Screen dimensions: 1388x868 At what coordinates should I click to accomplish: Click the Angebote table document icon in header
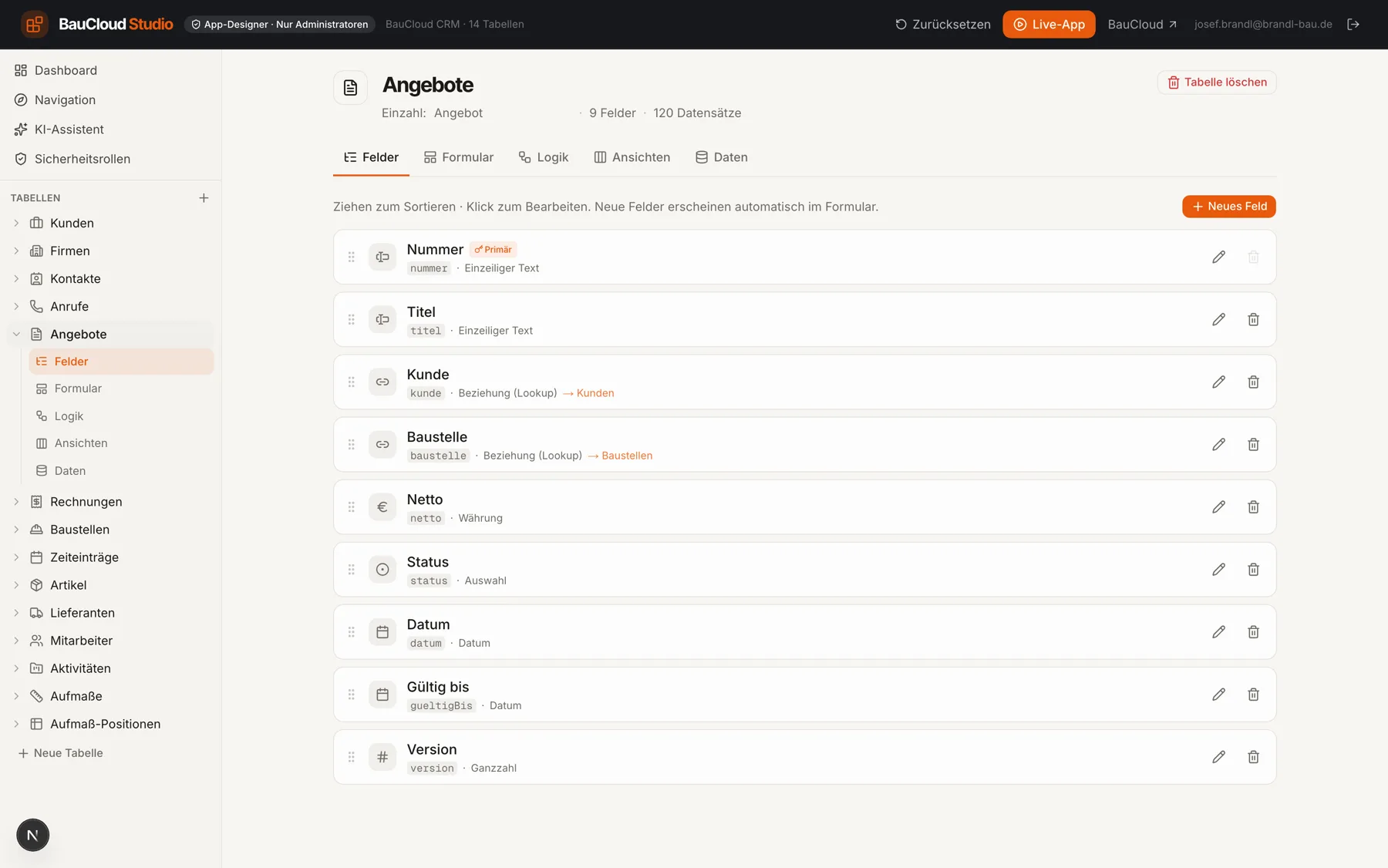point(350,87)
